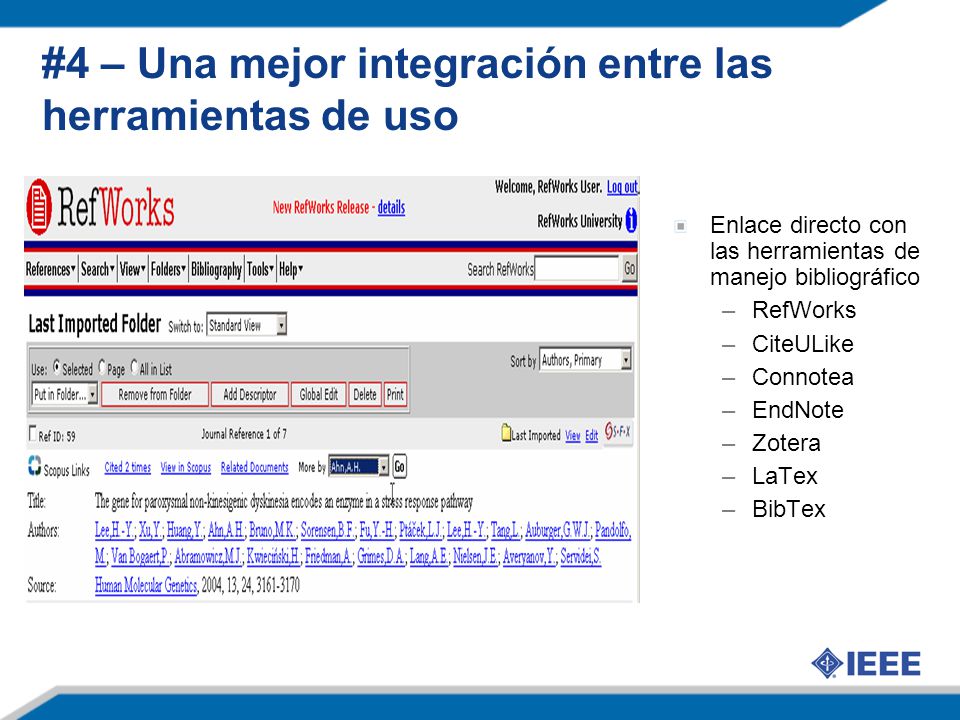Click the Log out link

point(623,187)
